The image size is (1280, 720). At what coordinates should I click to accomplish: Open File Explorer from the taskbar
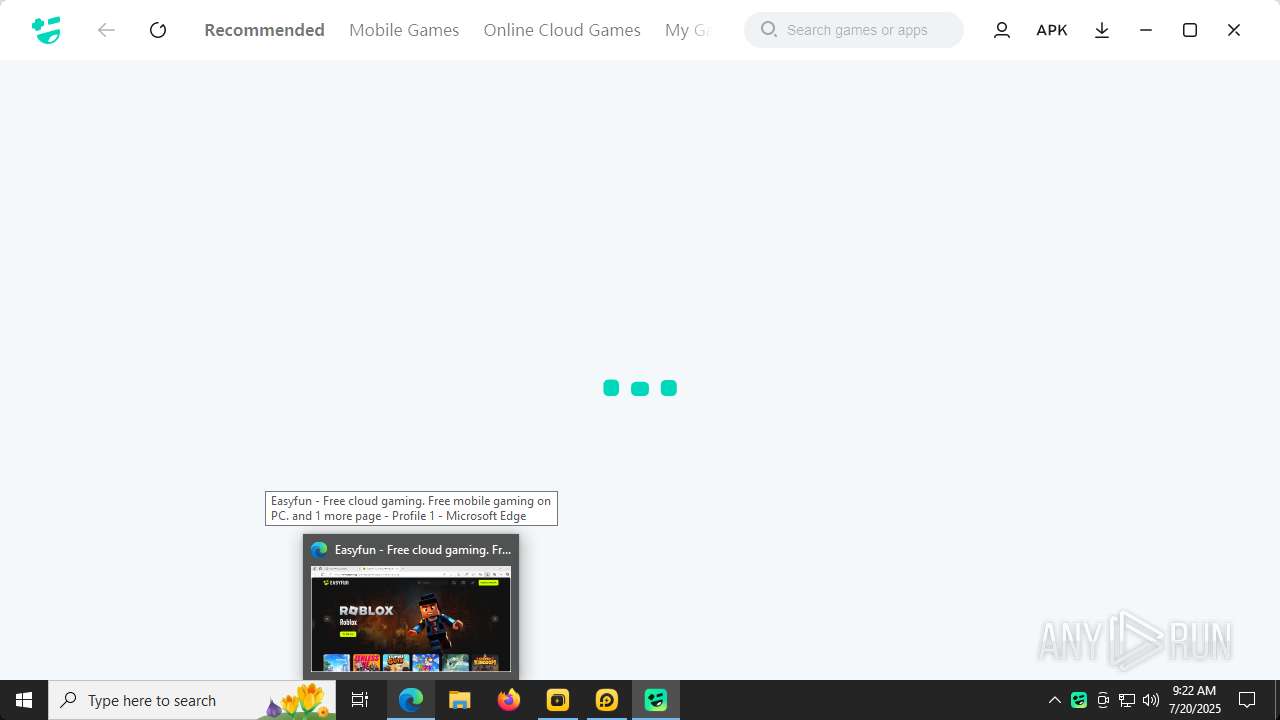pyautogui.click(x=460, y=700)
